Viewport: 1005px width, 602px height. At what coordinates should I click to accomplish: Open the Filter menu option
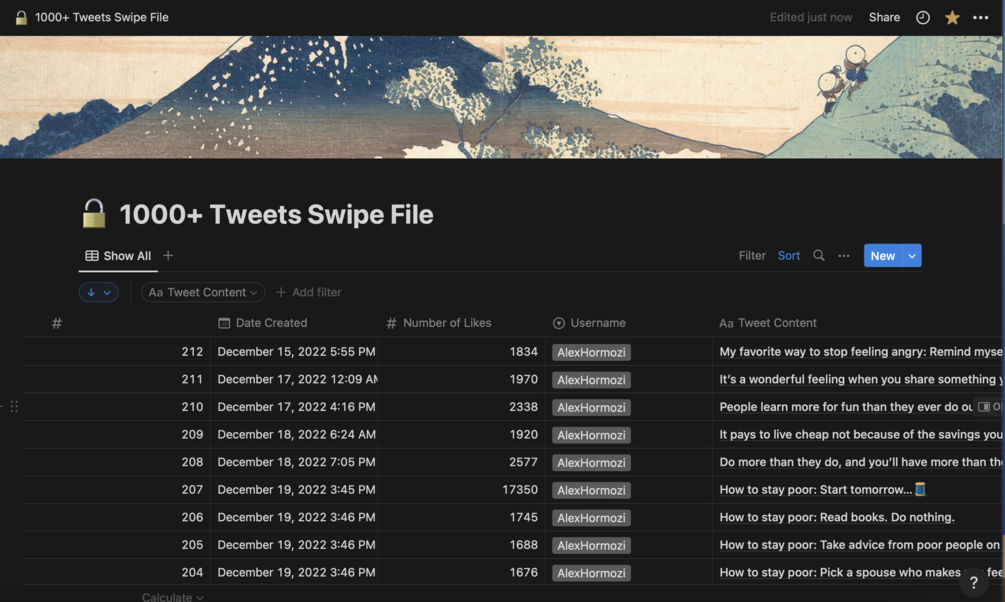point(752,256)
